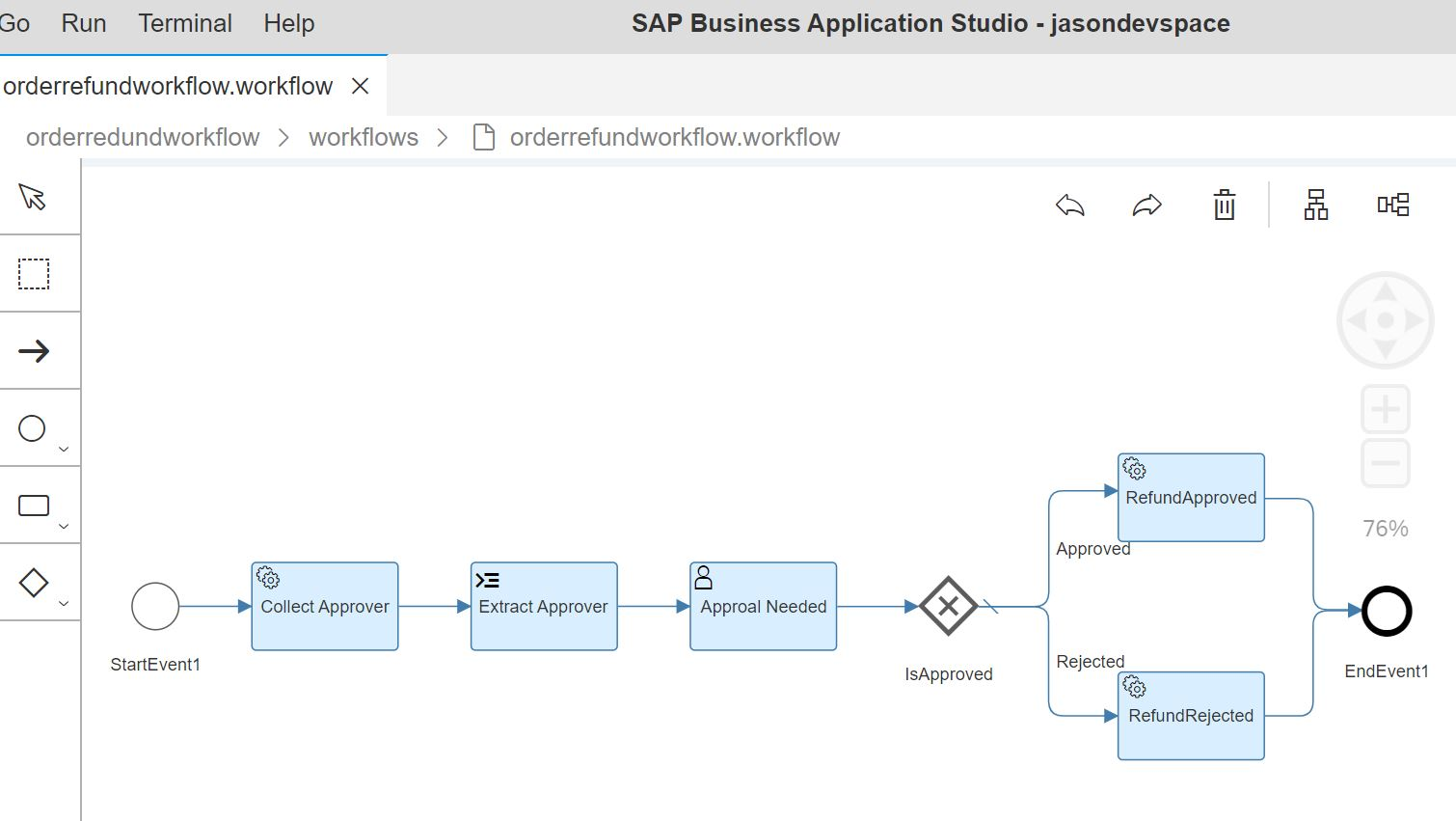This screenshot has width=1456, height=821.
Task: Click the user icon on Approal Needed
Action: pos(704,578)
